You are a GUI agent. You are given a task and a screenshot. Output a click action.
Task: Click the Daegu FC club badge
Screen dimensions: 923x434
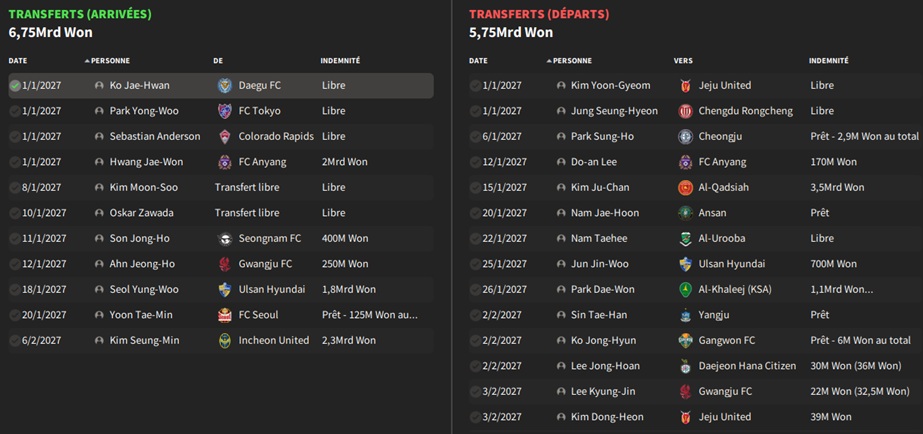[x=224, y=86]
